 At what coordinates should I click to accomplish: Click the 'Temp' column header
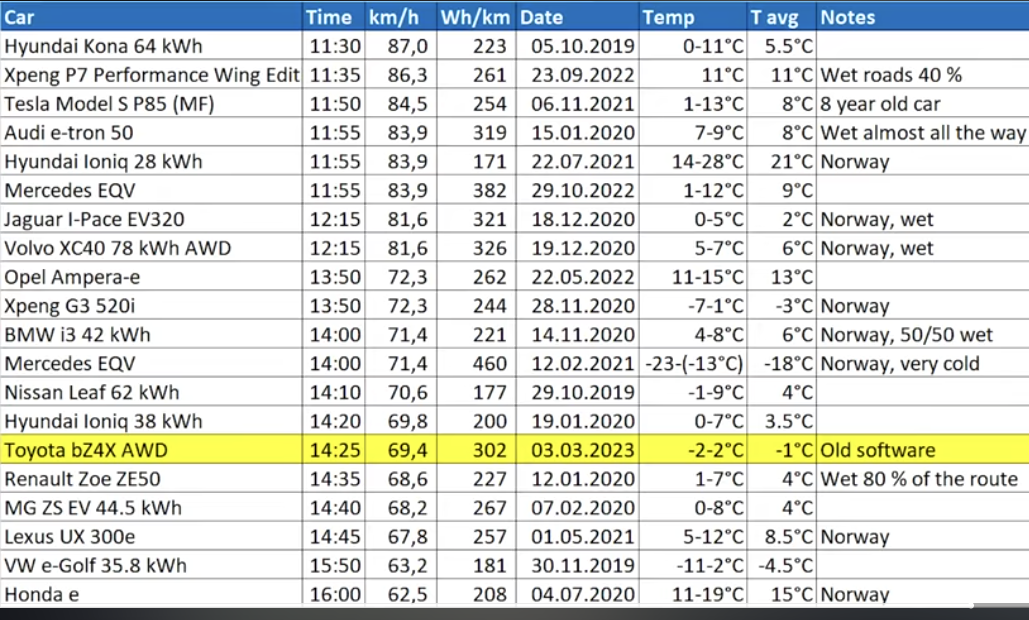click(693, 17)
